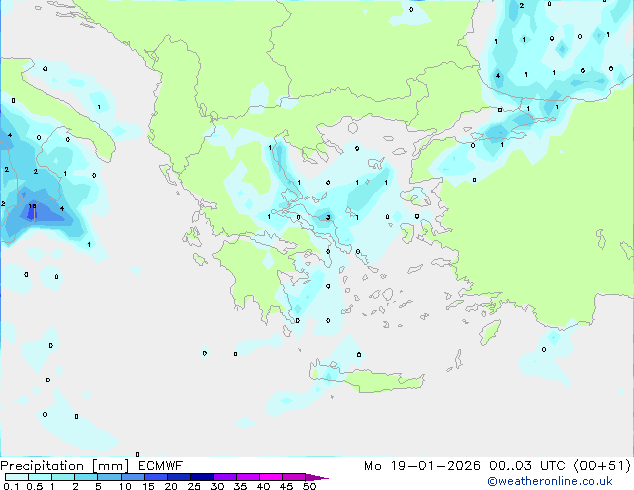Click the '18' precipitation value over southern Italy
This screenshot has height=490, width=634.
(32, 206)
